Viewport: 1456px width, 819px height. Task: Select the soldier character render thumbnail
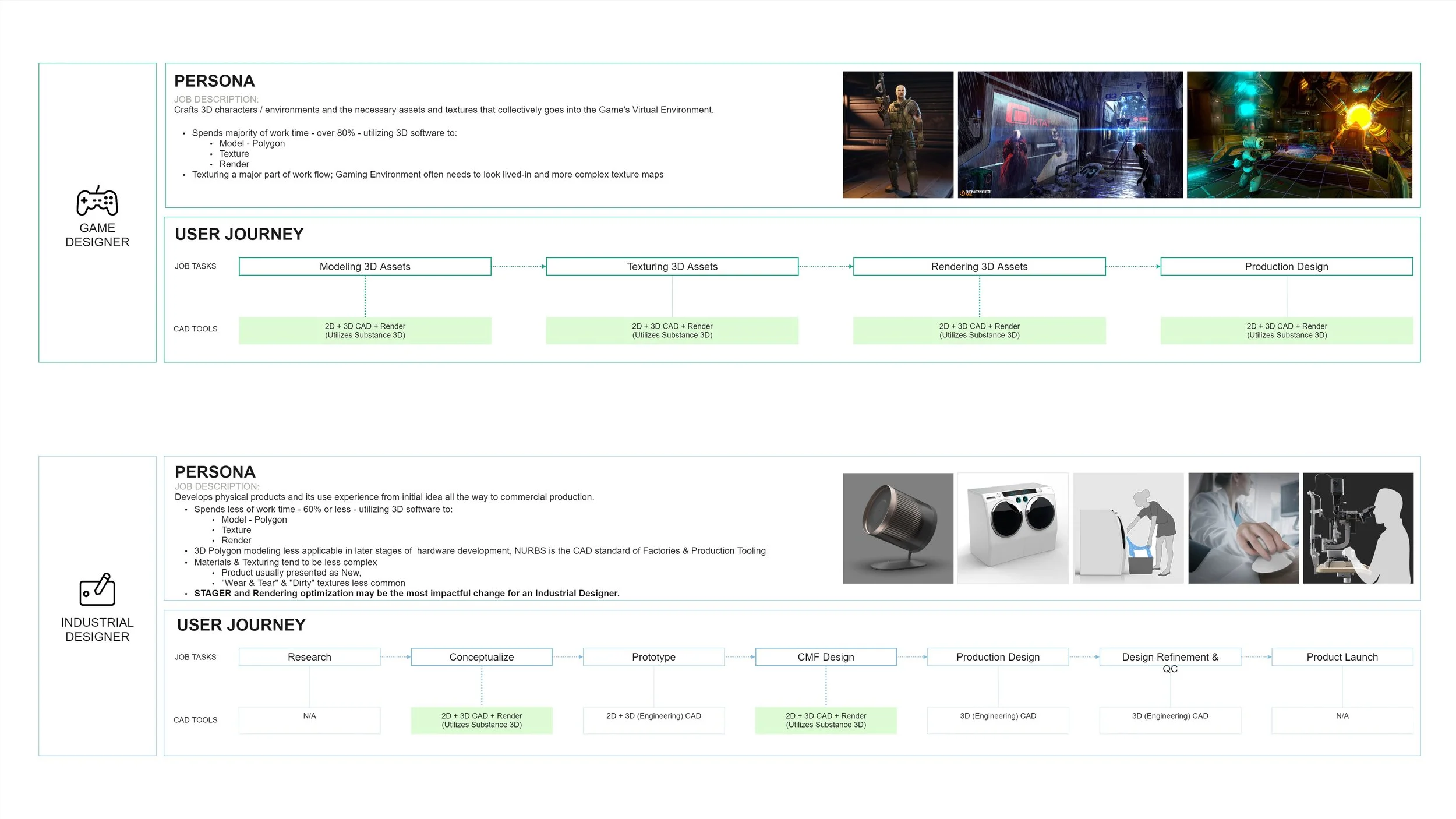897,135
